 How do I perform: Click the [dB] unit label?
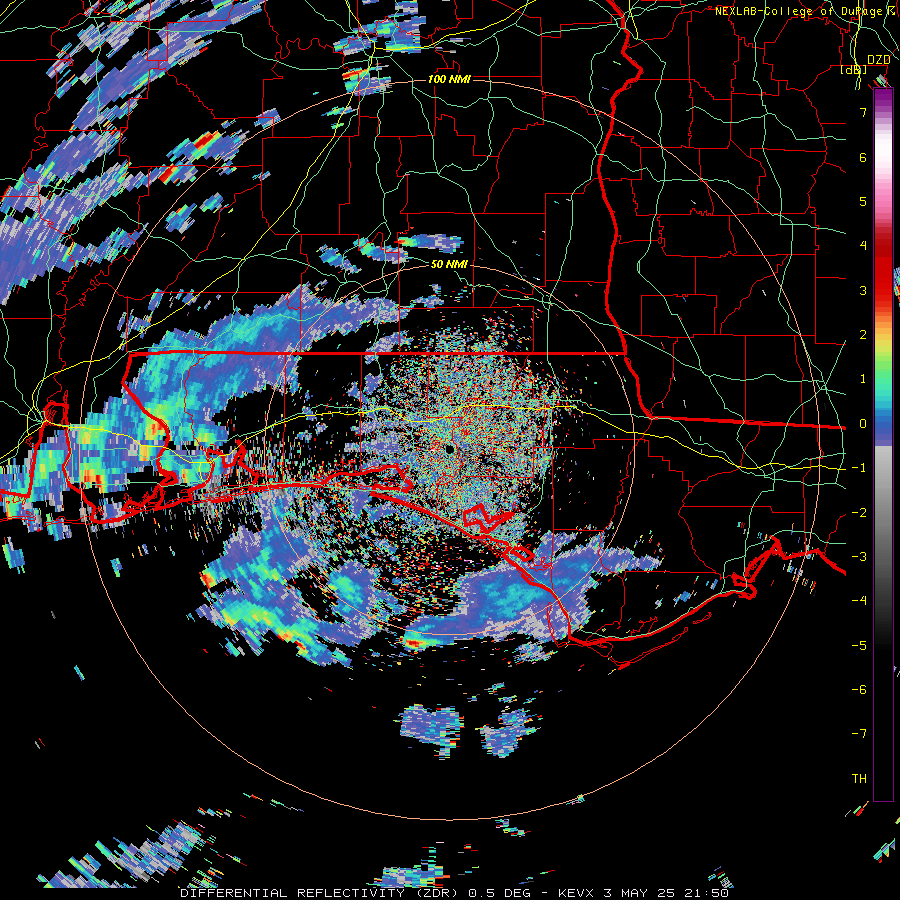tap(854, 70)
